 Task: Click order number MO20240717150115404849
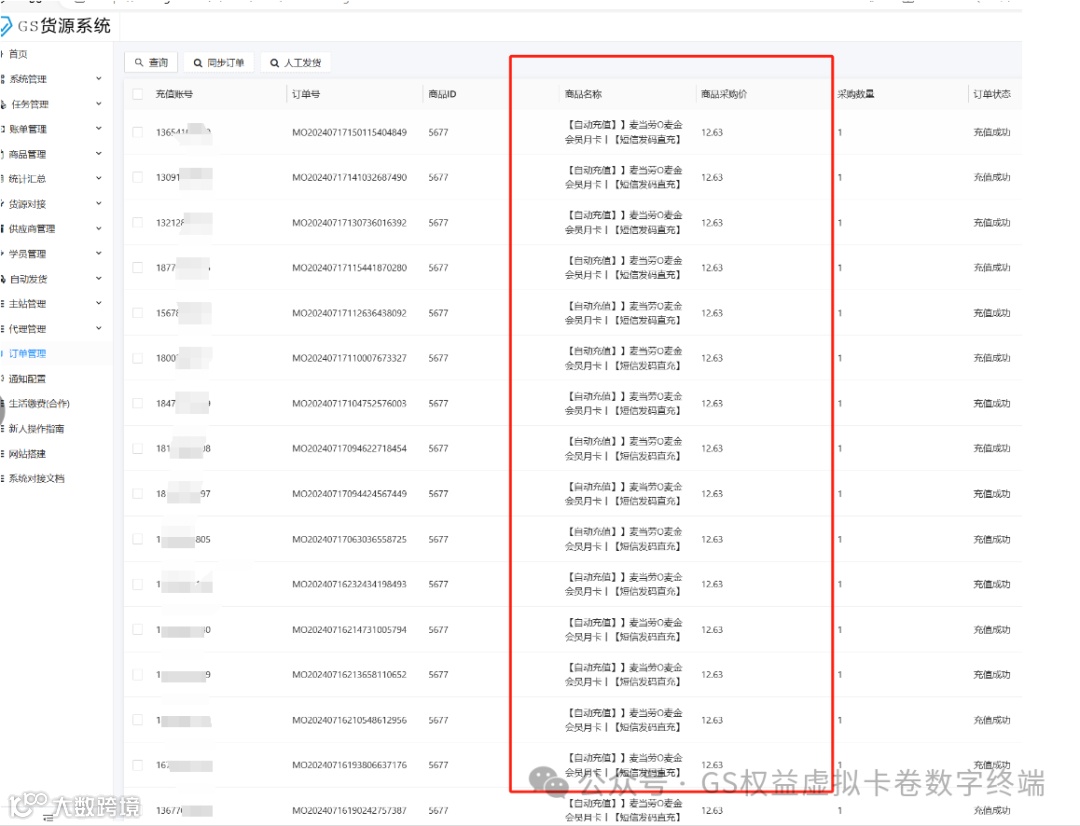pyautogui.click(x=349, y=132)
